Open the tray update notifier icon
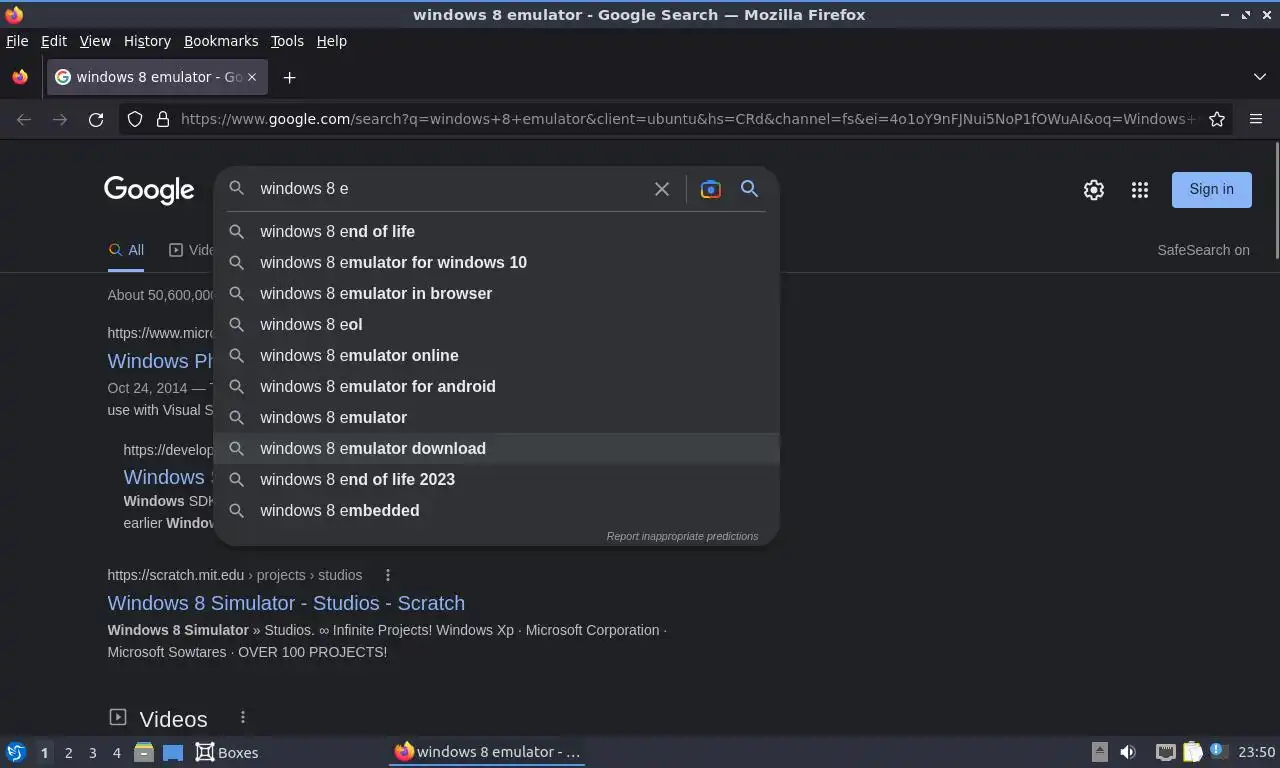 (1218, 750)
